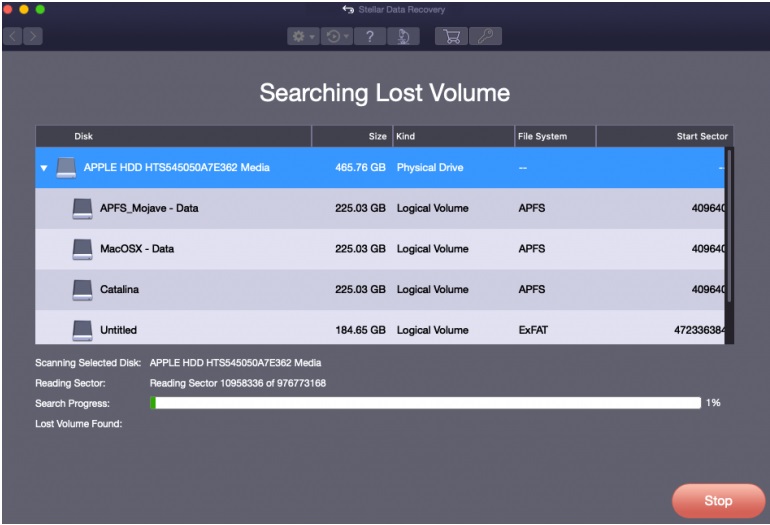Go back with the left arrow
The height and width of the screenshot is (525, 770).
(x=13, y=36)
